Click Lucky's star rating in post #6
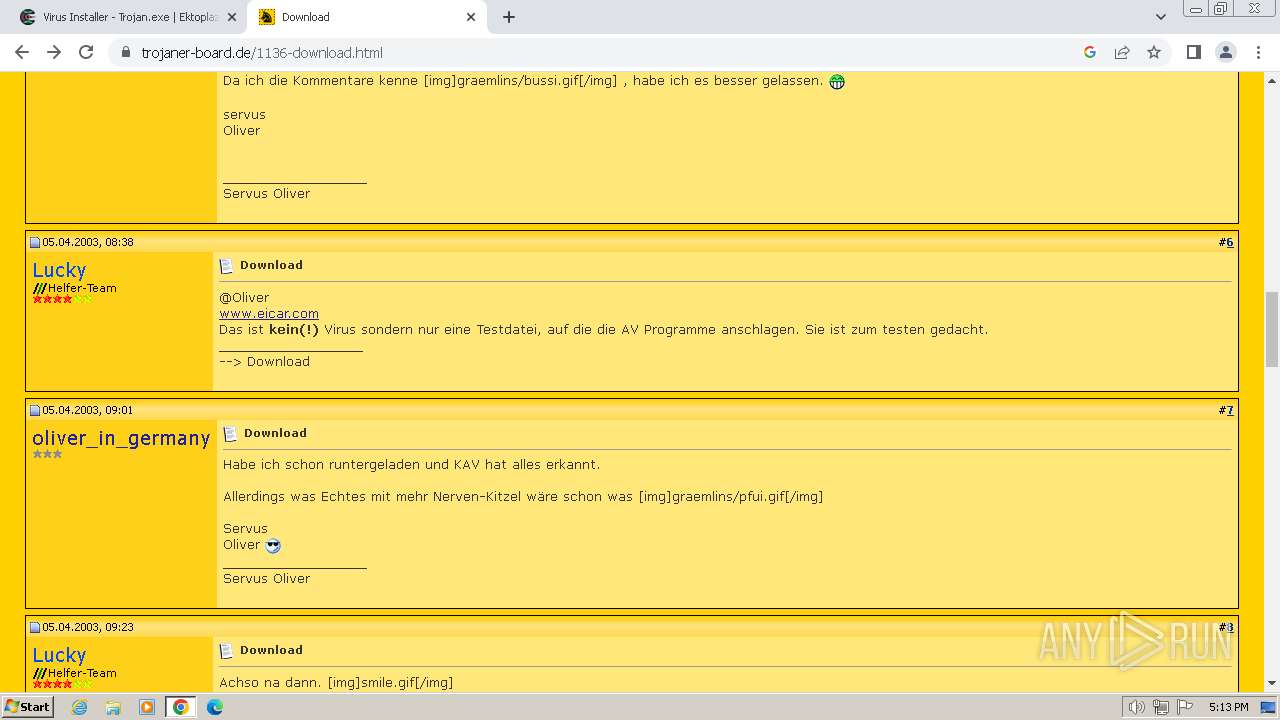The image size is (1280, 720). (x=62, y=299)
